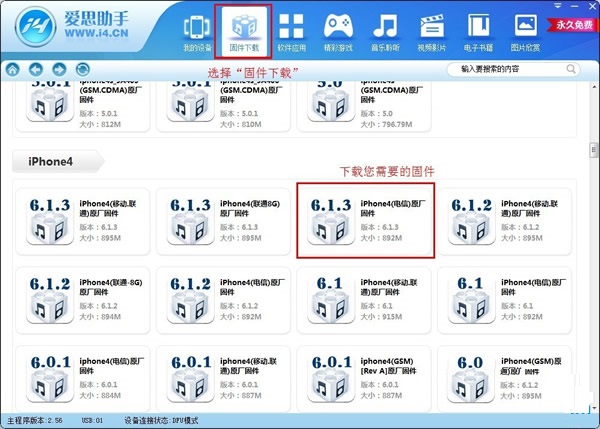Click the WWW.i4.CN website text
The image size is (600, 429).
[x=96, y=34]
